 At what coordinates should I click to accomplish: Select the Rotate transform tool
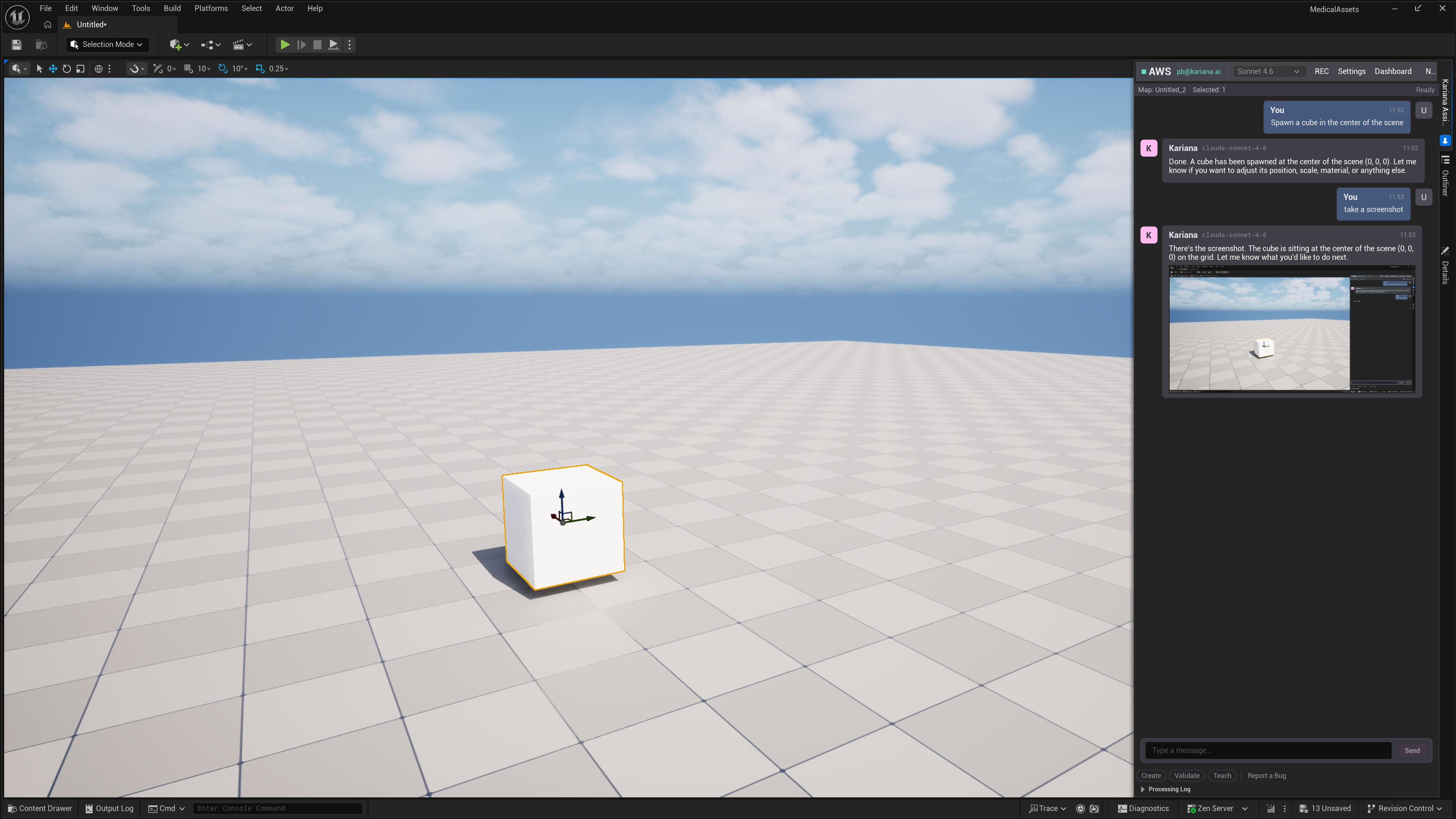tap(67, 68)
